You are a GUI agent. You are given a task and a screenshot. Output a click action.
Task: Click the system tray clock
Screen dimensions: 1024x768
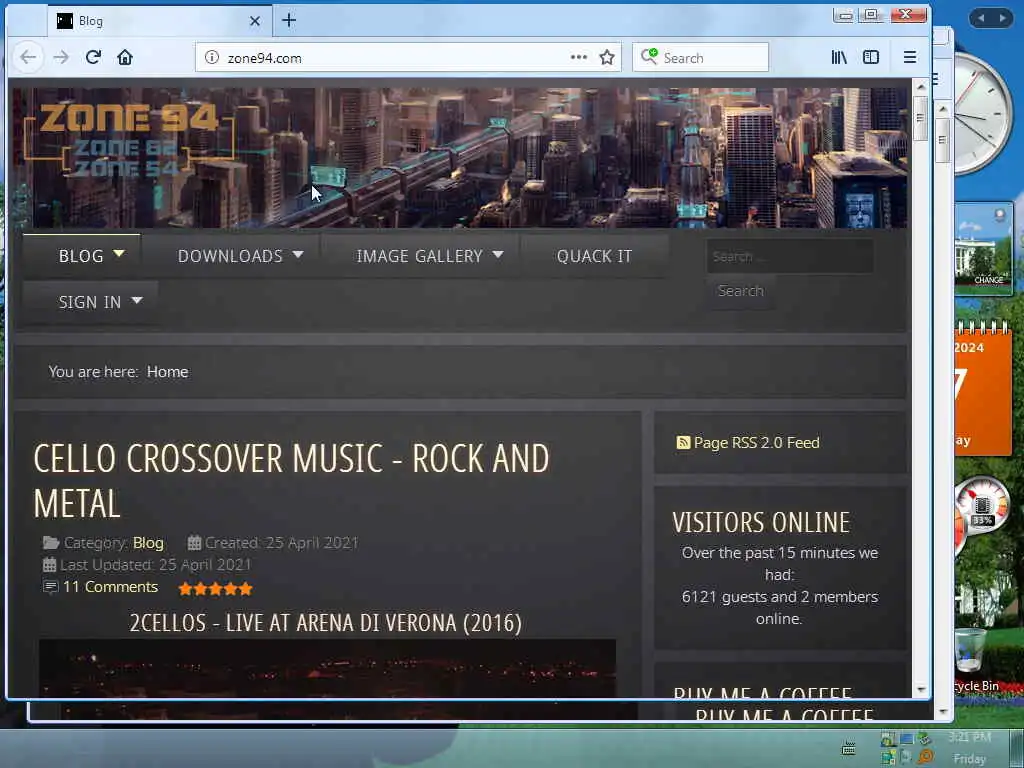(x=969, y=748)
